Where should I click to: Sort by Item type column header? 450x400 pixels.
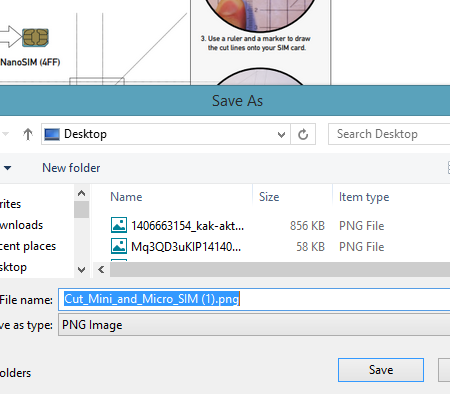click(364, 197)
